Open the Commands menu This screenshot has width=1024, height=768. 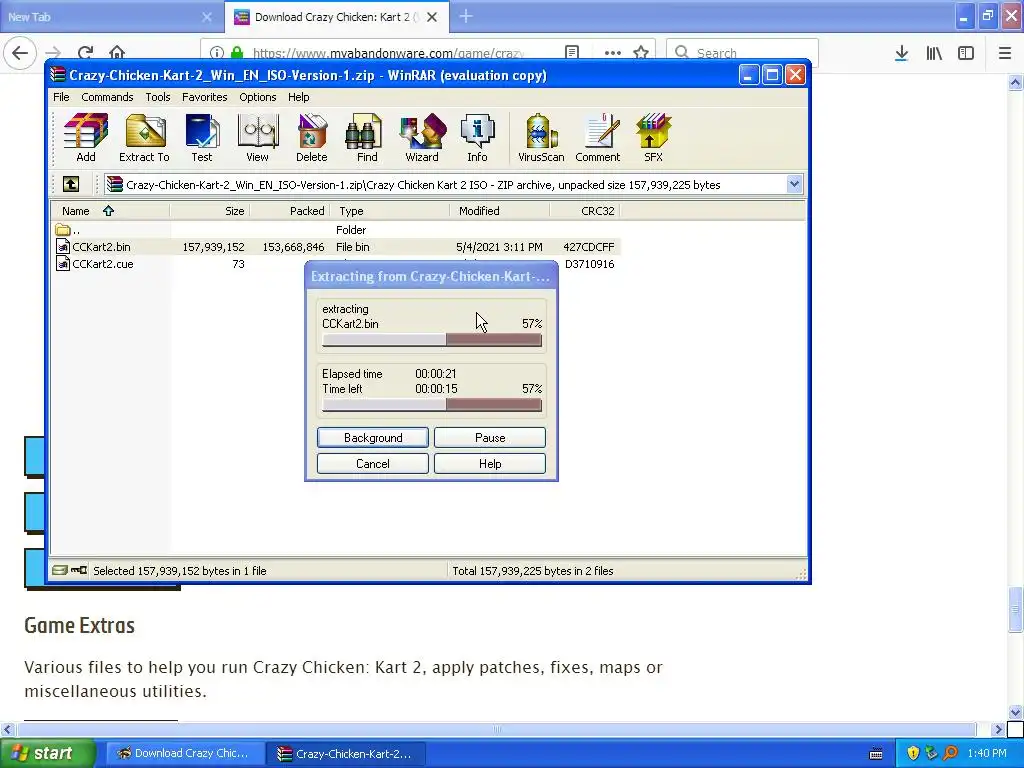click(107, 97)
